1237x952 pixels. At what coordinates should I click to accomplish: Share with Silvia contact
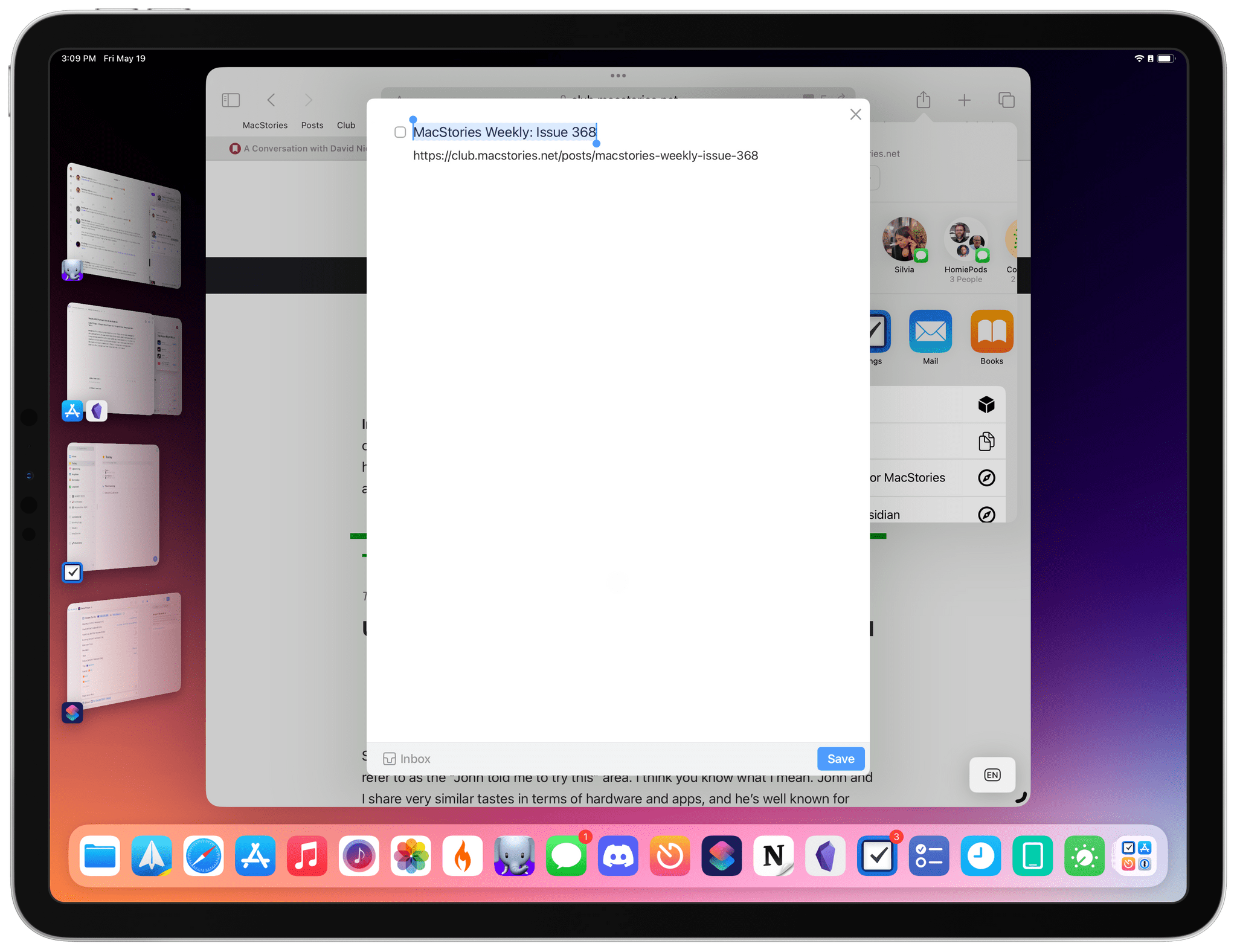(x=904, y=246)
